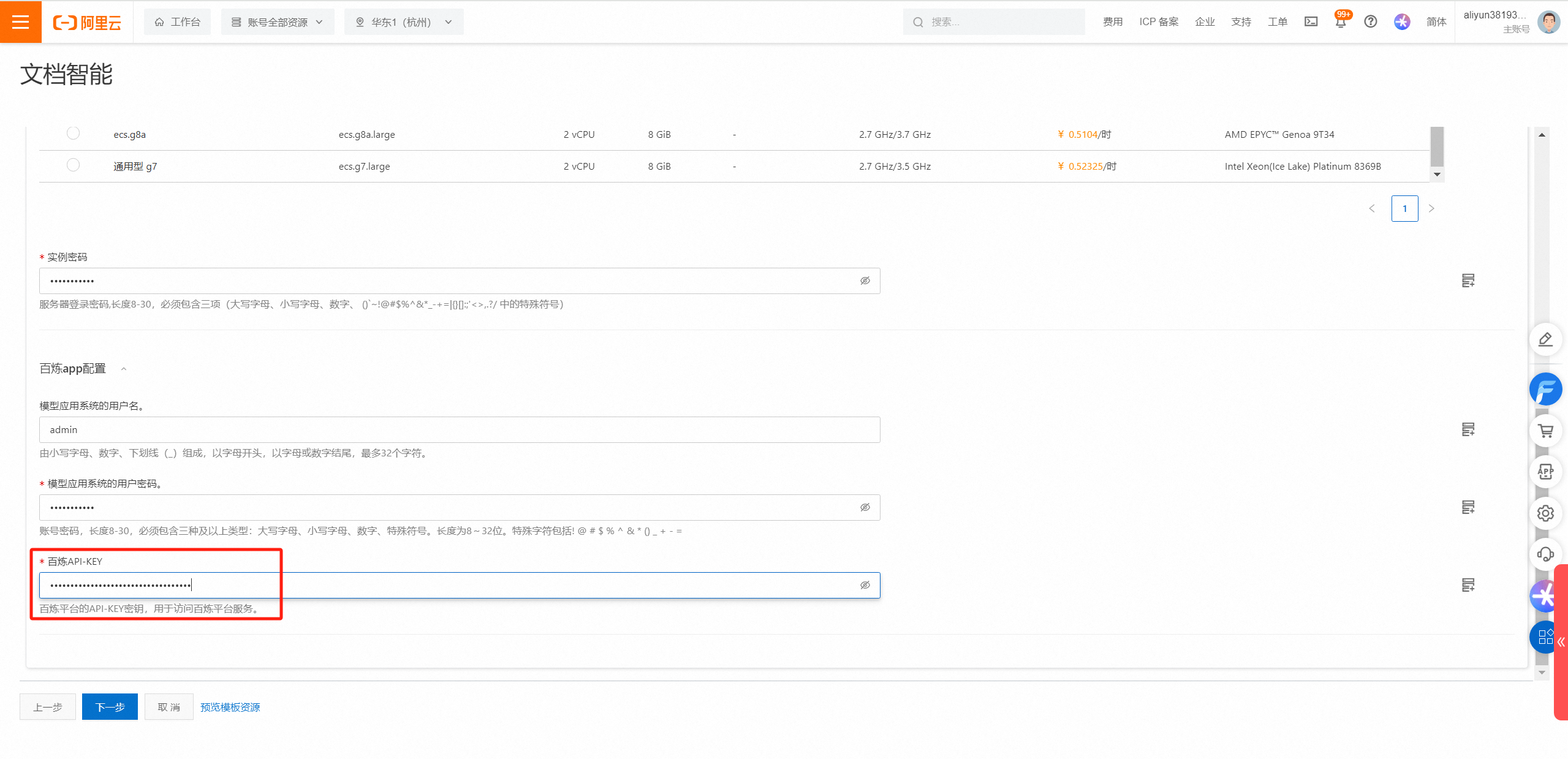This screenshot has width=1568, height=759.
Task: Open the 账号全部资源 dropdown
Action: pos(278,22)
